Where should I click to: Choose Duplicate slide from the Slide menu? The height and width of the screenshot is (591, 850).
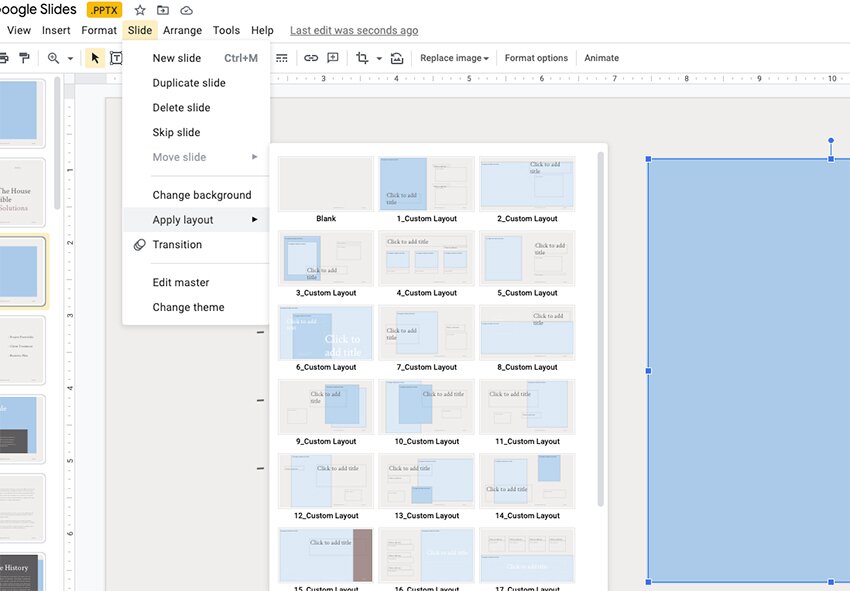189,83
